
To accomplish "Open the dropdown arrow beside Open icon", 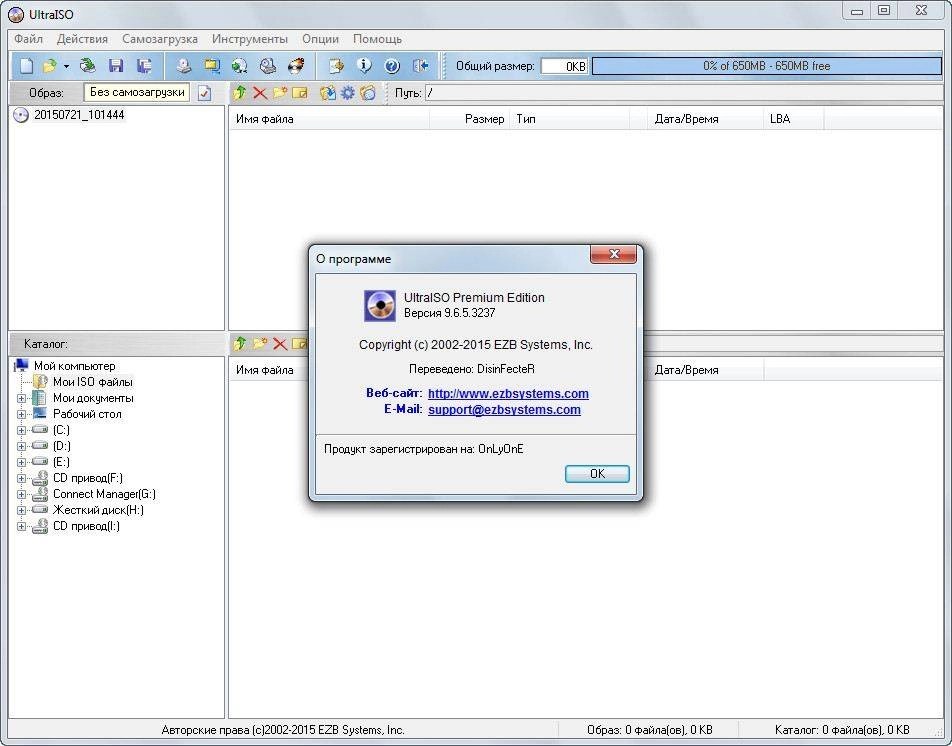I will pyautogui.click(x=66, y=66).
